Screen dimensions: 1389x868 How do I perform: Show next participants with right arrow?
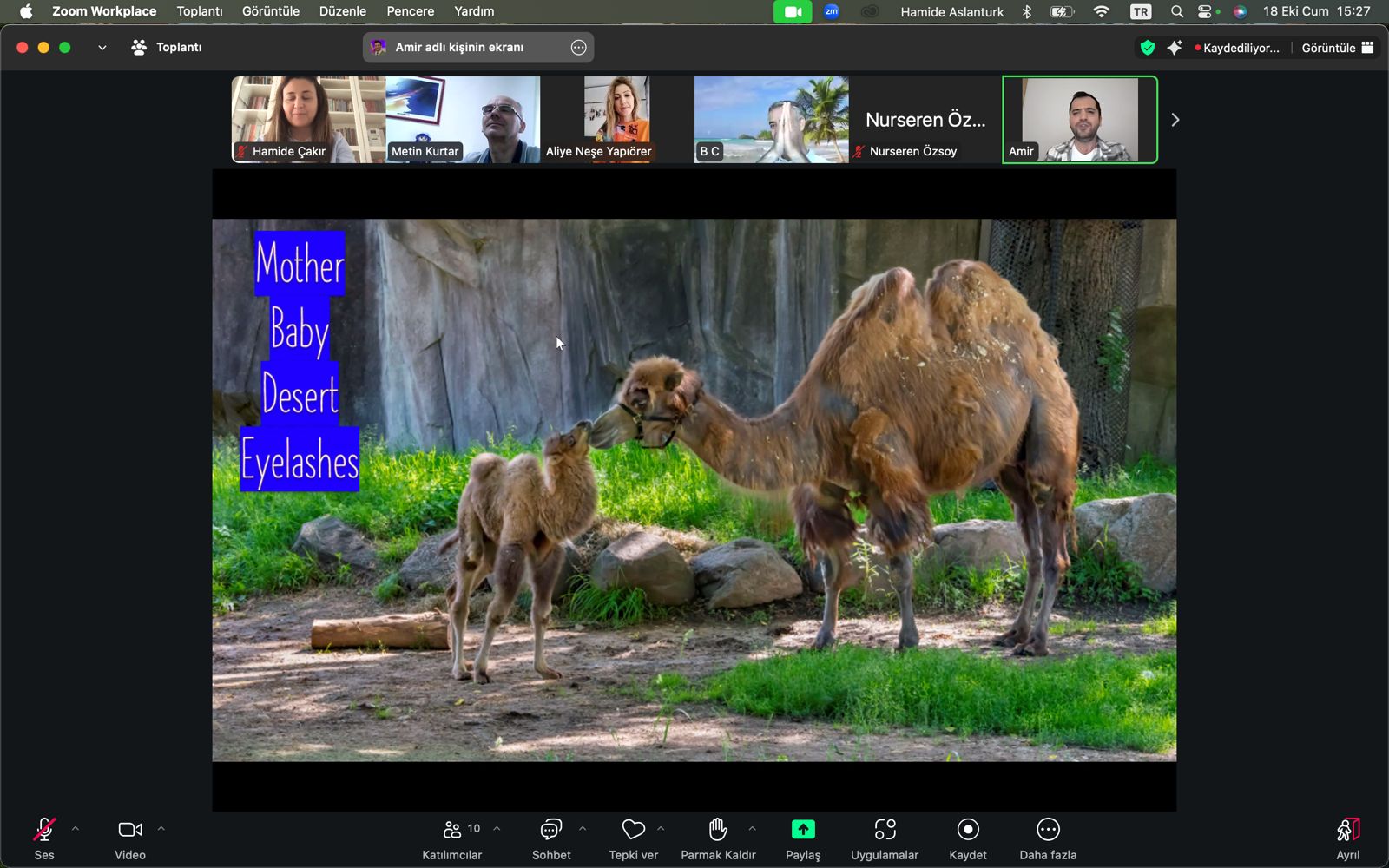pos(1175,120)
